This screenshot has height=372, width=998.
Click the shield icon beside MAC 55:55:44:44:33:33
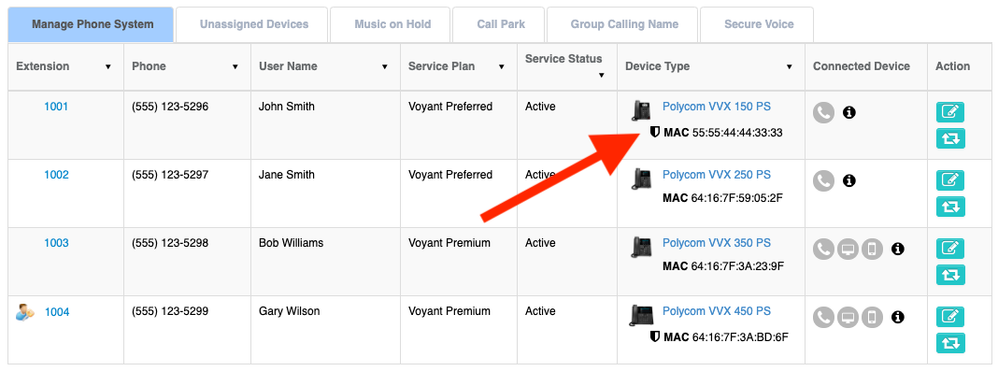(x=654, y=132)
